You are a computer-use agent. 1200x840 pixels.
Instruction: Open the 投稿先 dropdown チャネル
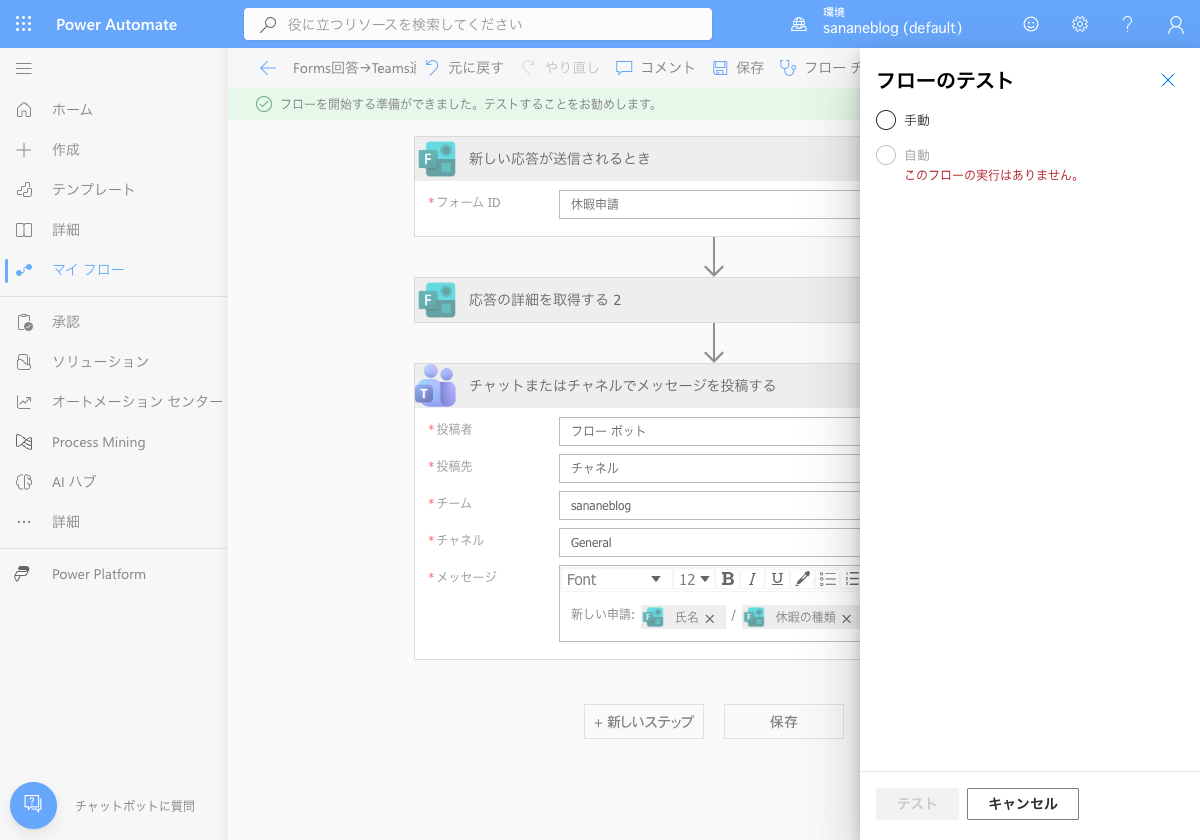pyautogui.click(x=709, y=468)
